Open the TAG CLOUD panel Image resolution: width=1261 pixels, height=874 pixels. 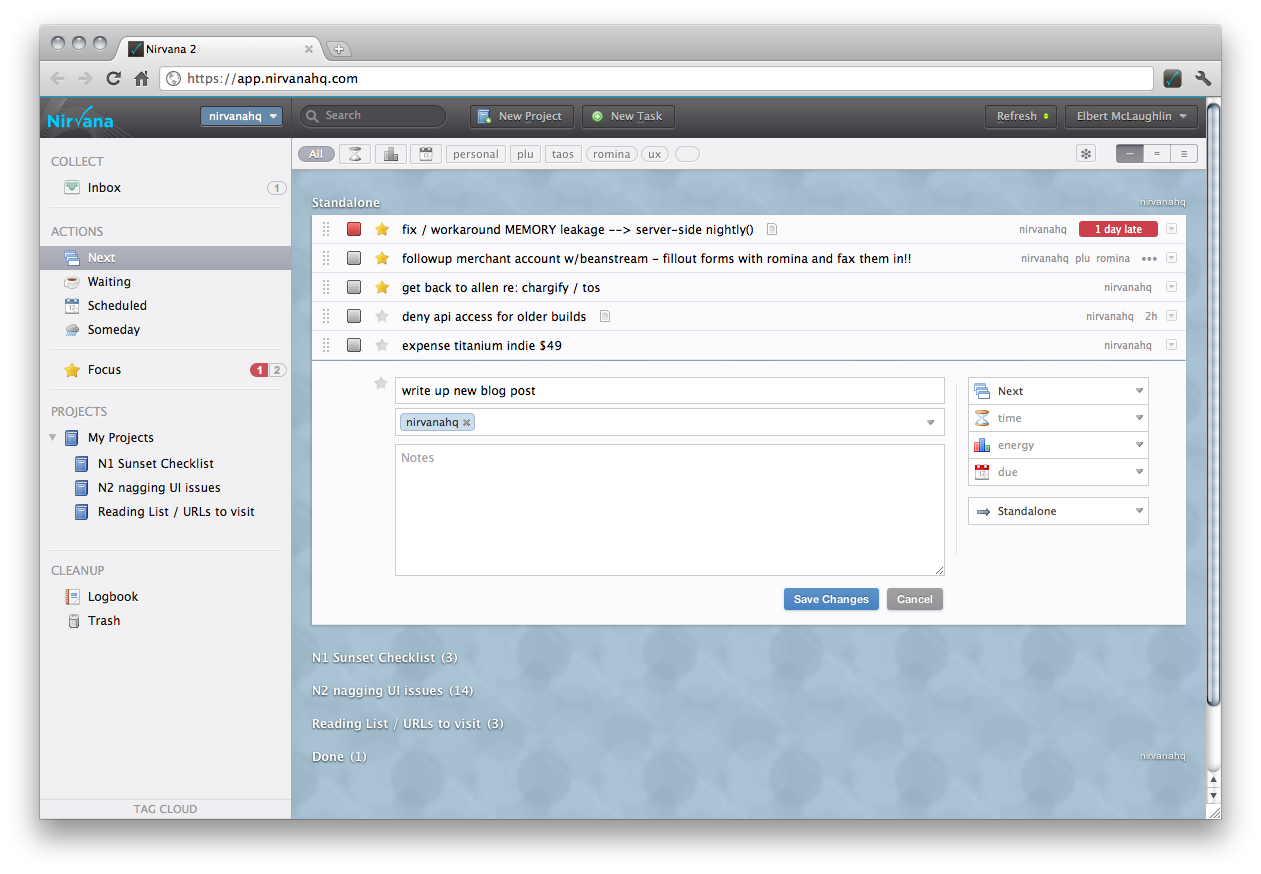[x=165, y=809]
